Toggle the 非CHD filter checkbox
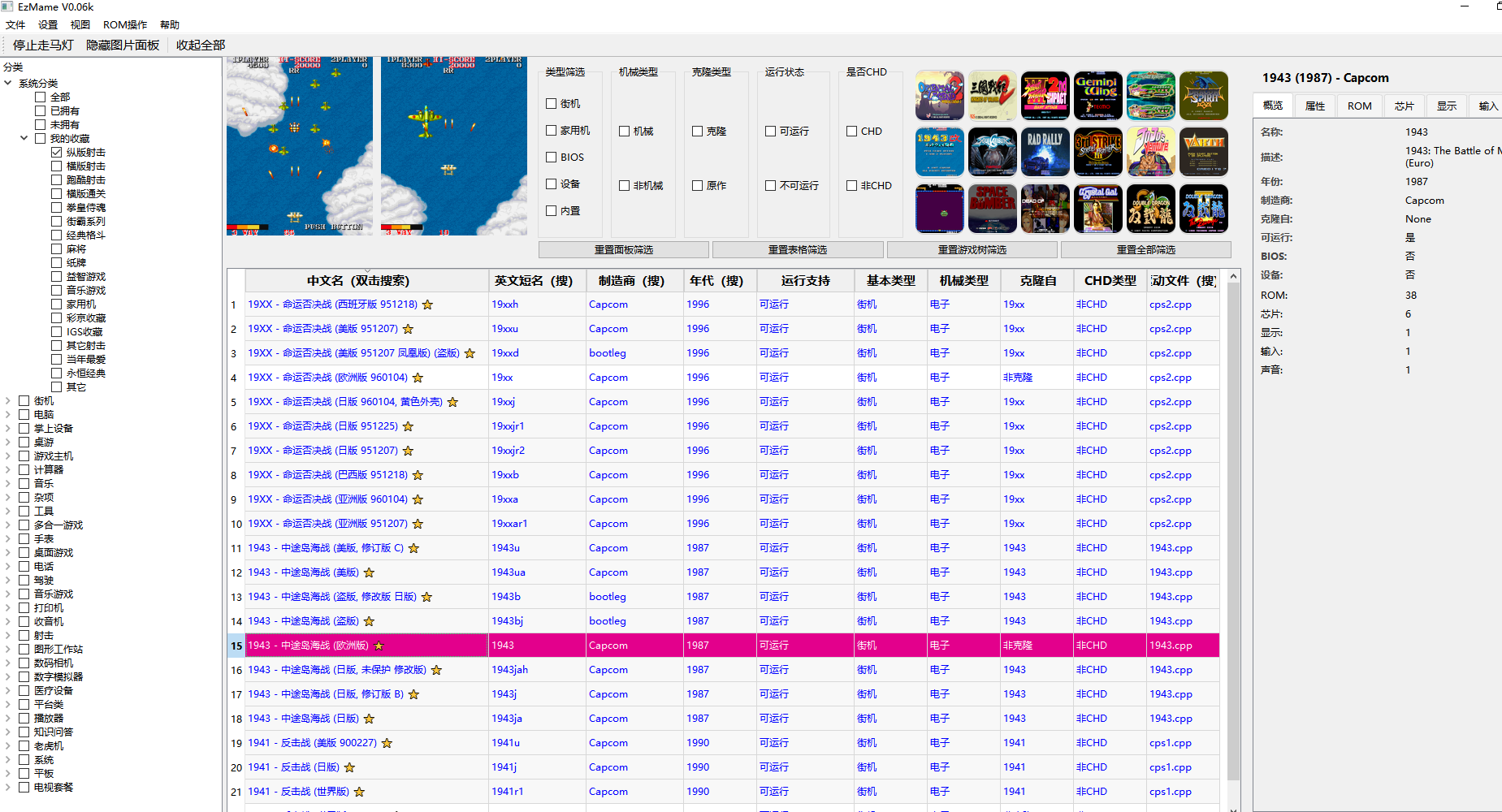Image resolution: width=1502 pixels, height=812 pixels. [x=852, y=185]
